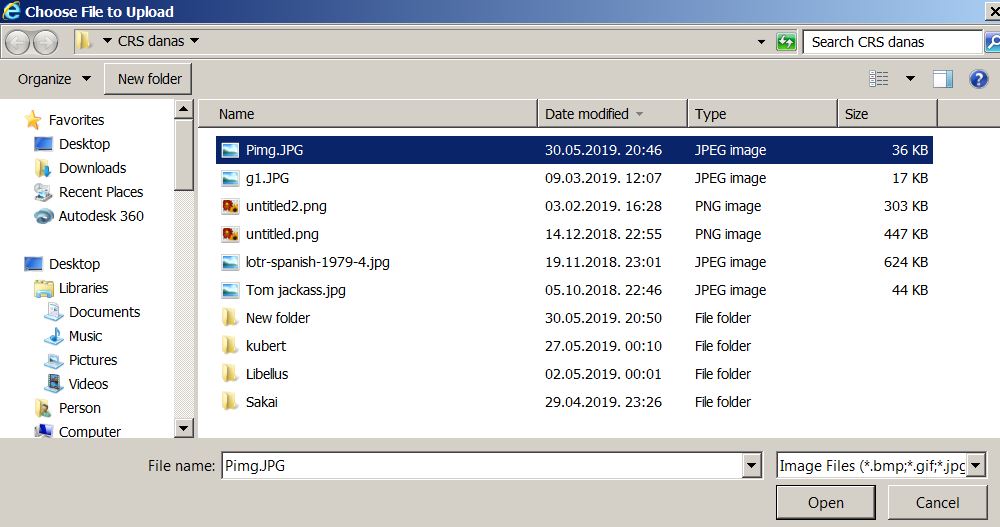Select Documents in the navigation tree

(105, 312)
